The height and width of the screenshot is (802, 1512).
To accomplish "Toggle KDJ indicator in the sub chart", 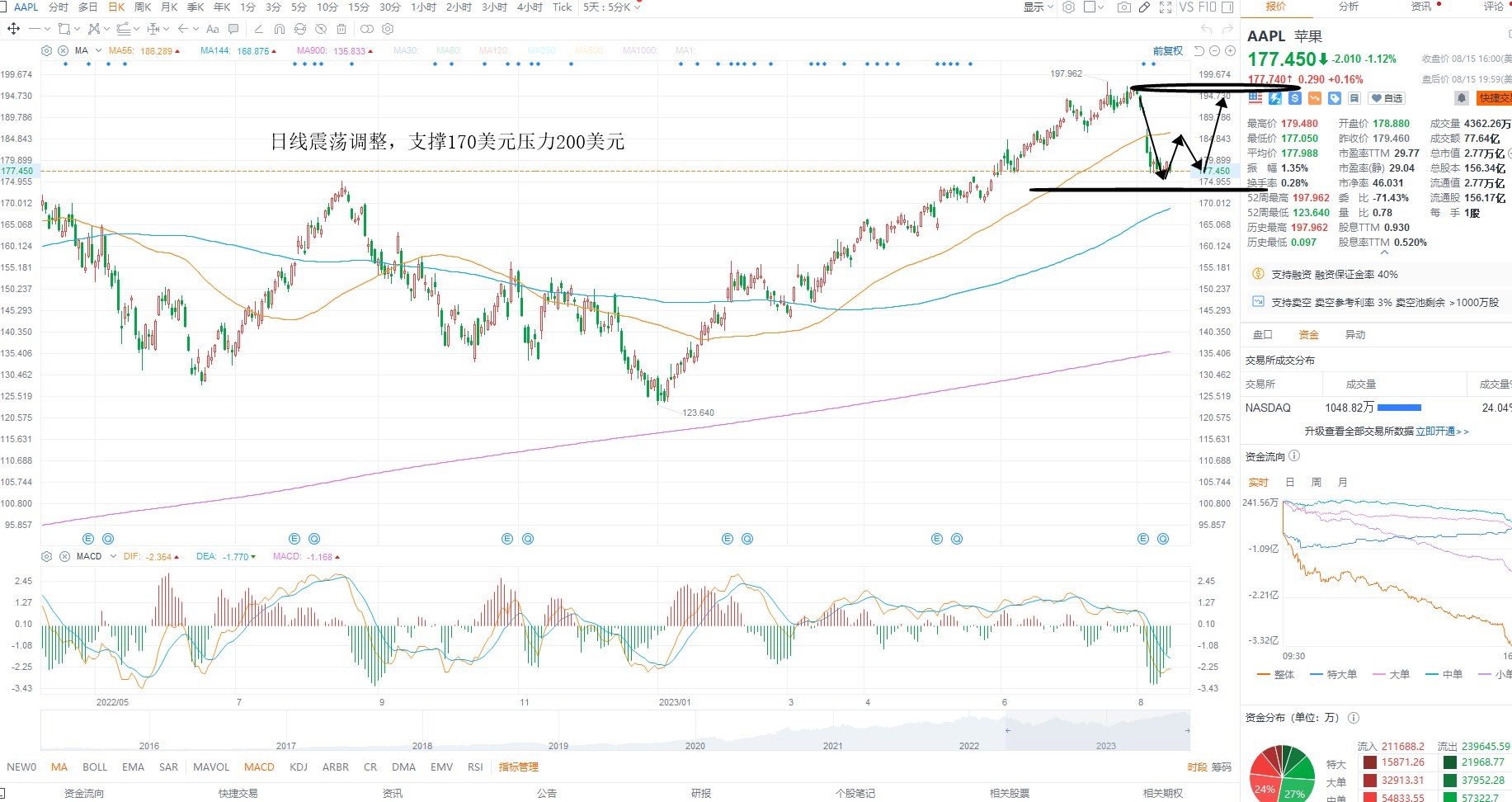I will (299, 767).
